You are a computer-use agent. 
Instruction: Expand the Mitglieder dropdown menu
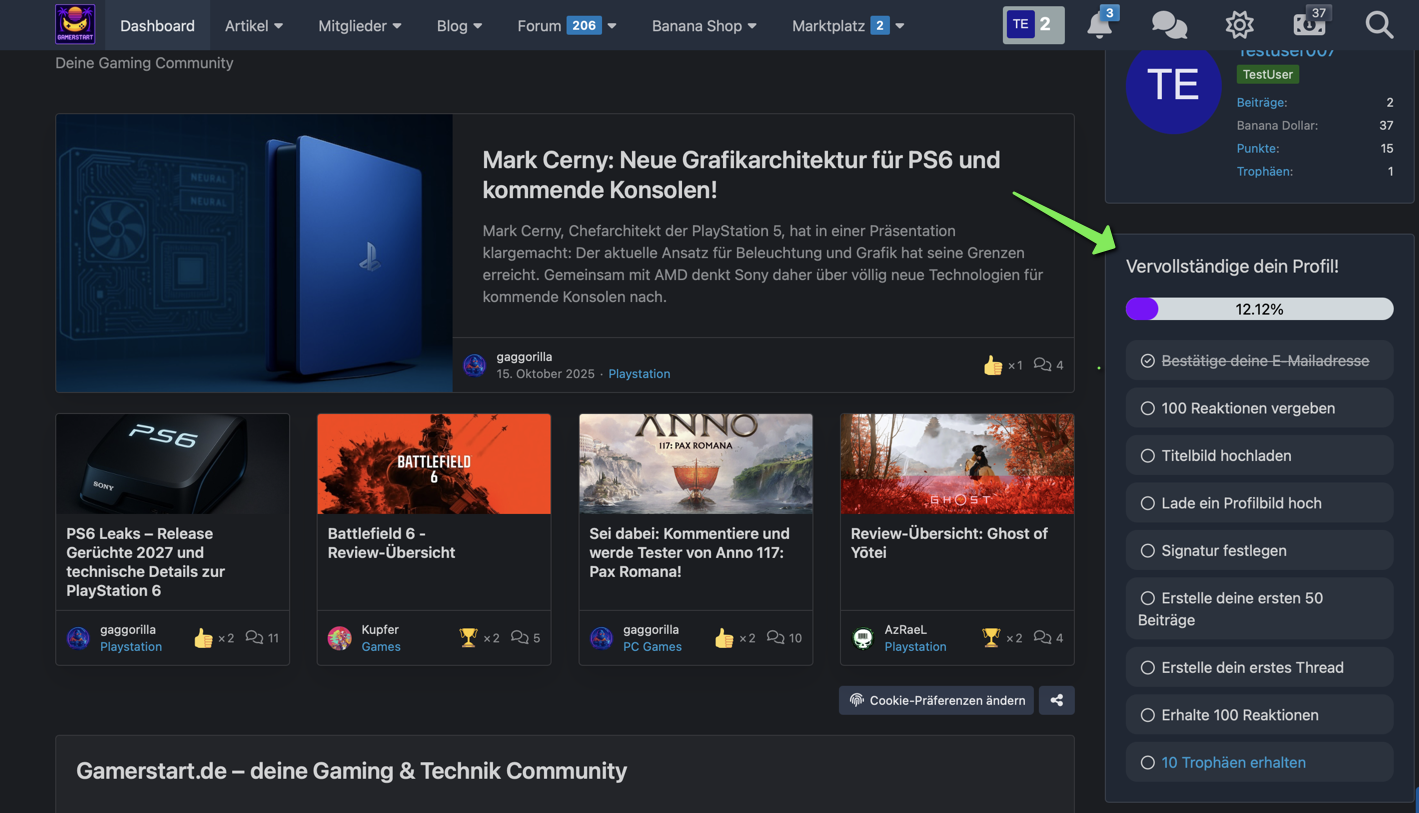[359, 25]
